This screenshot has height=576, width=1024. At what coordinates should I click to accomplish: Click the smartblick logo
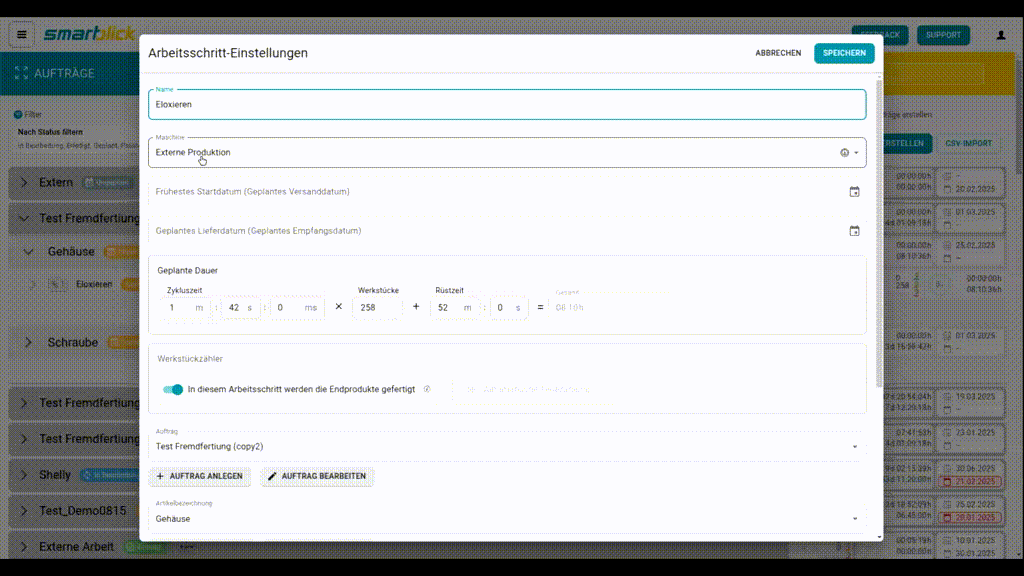[x=89, y=33]
